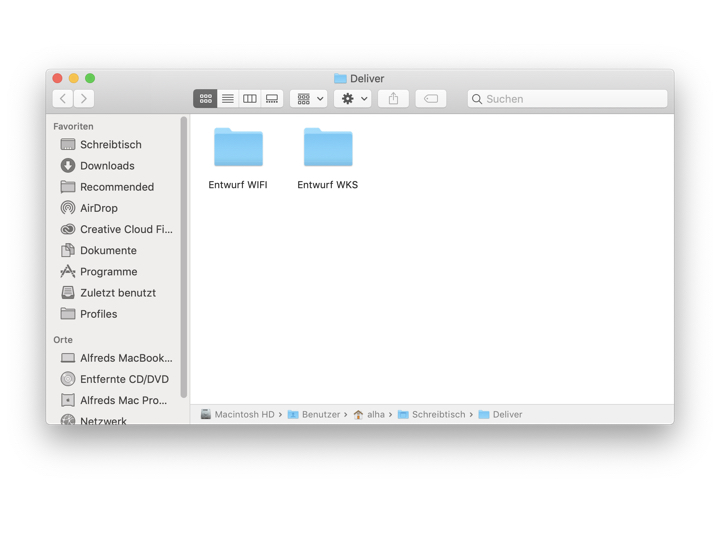720x540 pixels.
Task: Switch to list view
Action: point(228,99)
